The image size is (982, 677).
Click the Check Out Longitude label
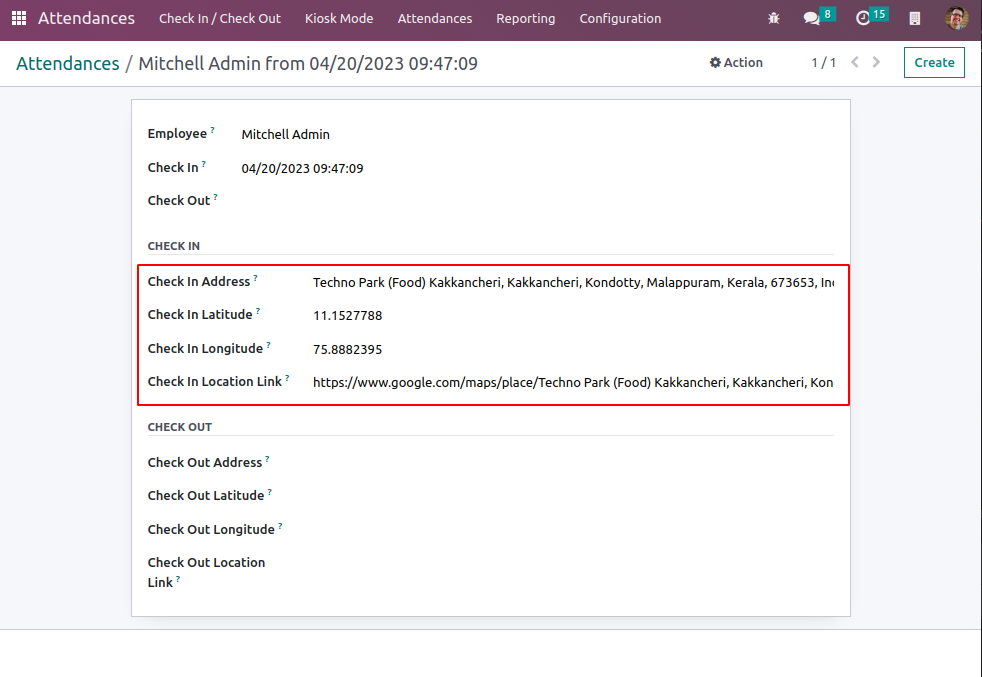click(x=211, y=530)
